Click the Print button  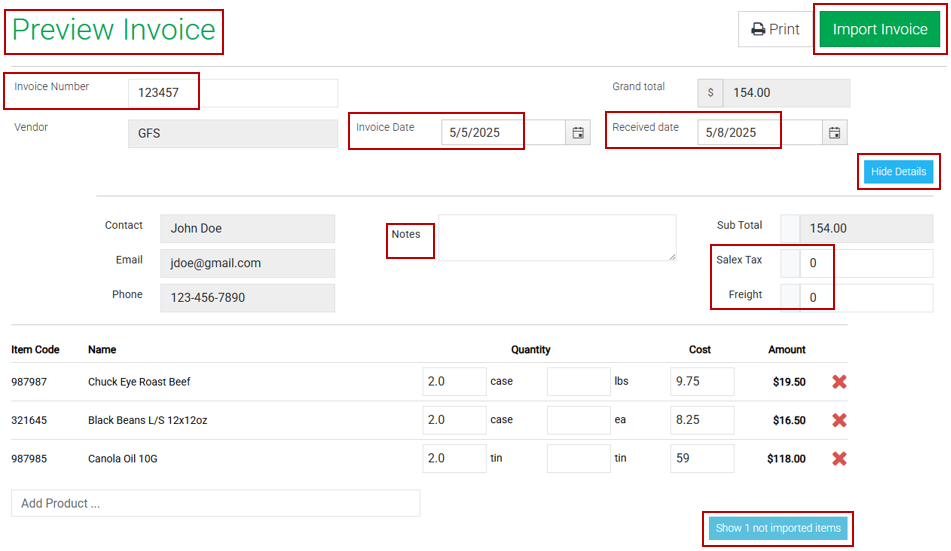(775, 29)
